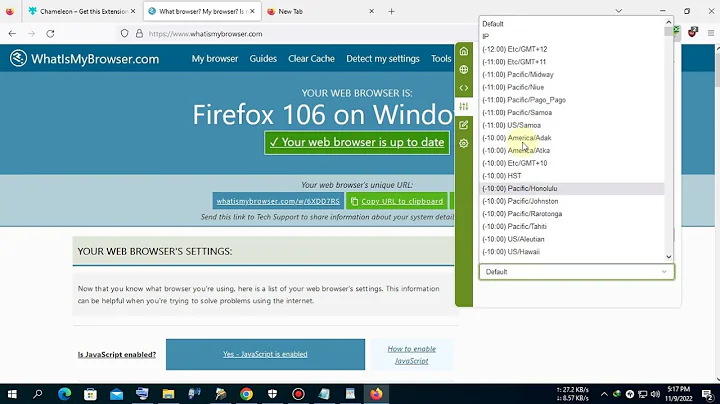Open Microsoft Store from taskbar
Viewport: 720px width, 404px height.
coord(90,394)
